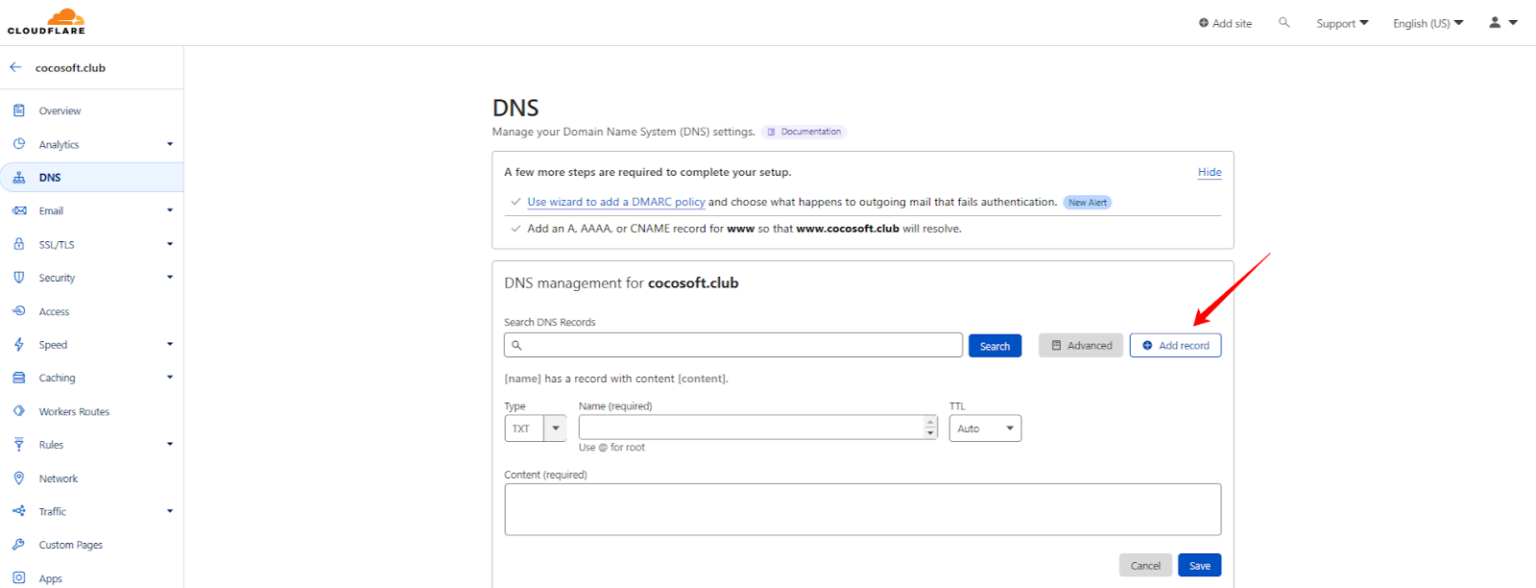This screenshot has height=588, width=1536.
Task: Open the Support menu
Action: [x=1342, y=22]
